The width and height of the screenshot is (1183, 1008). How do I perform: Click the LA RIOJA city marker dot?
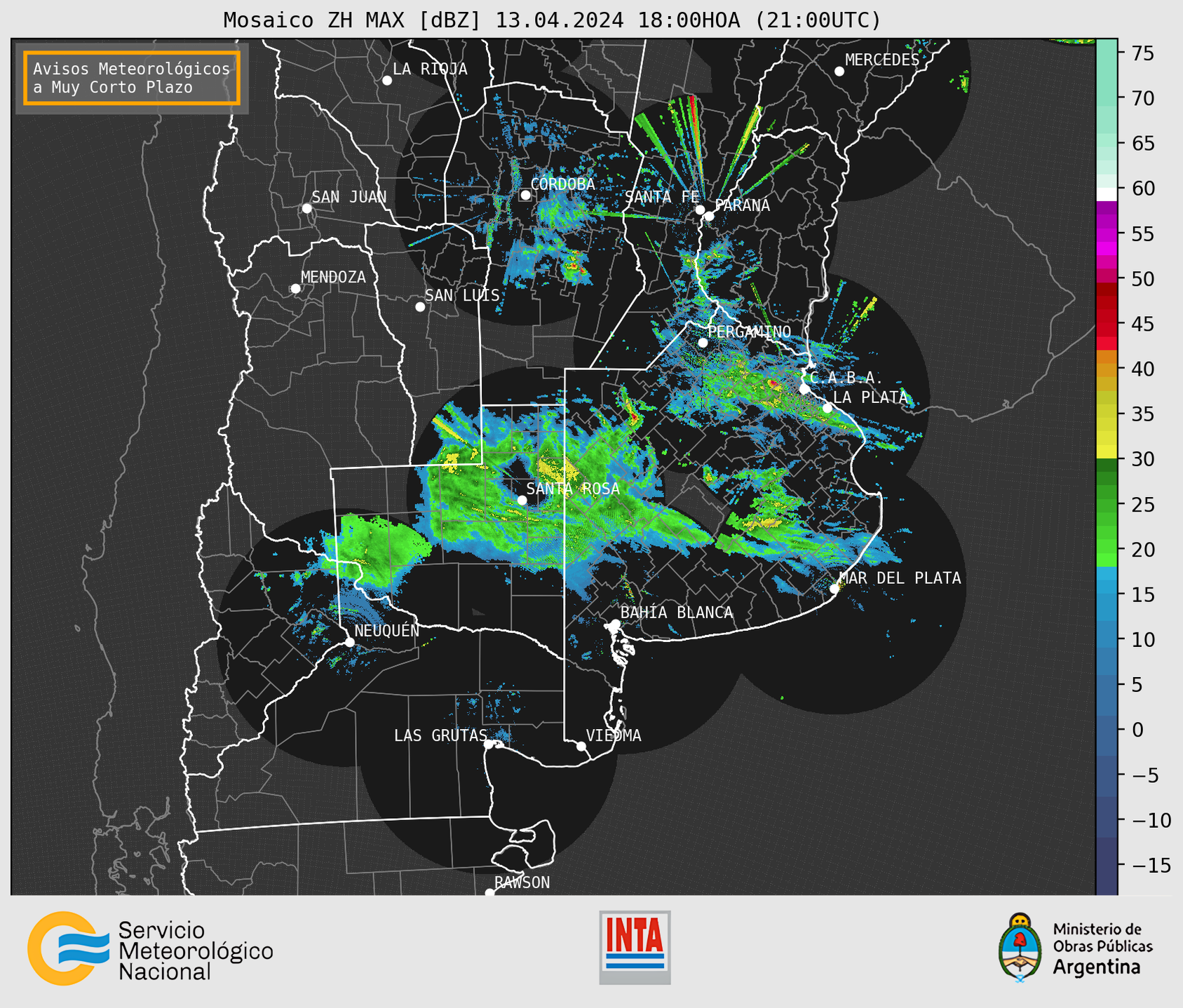[387, 81]
